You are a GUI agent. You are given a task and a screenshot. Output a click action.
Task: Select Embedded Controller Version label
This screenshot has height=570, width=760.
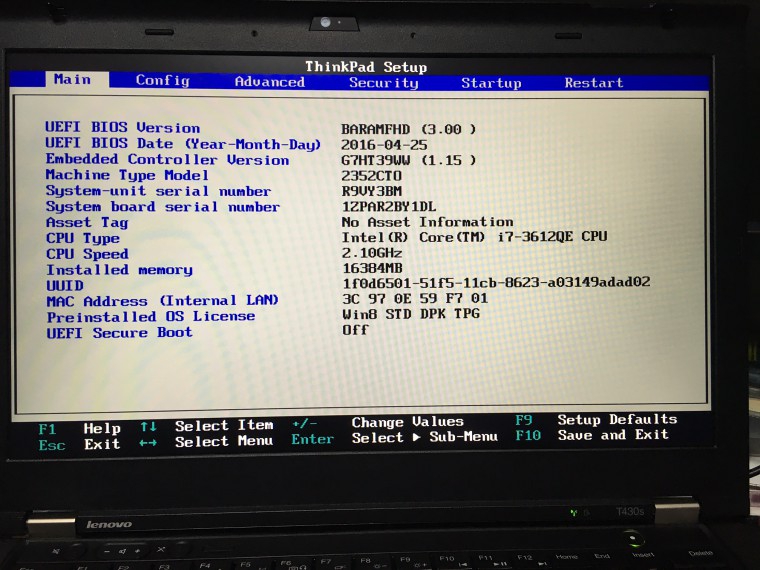tap(167, 159)
